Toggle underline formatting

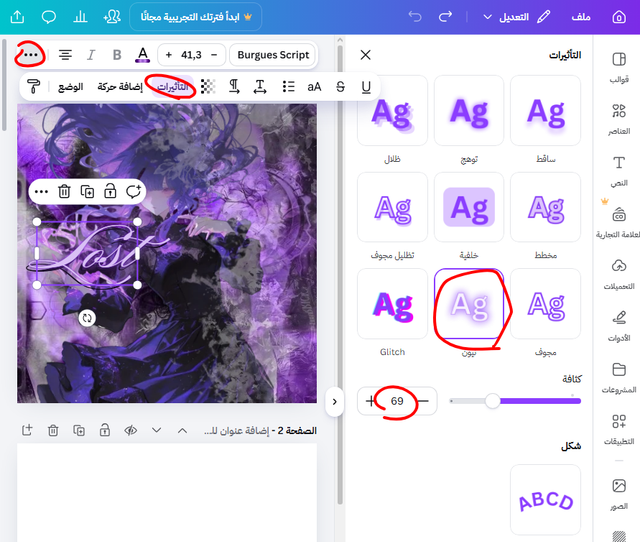point(366,87)
